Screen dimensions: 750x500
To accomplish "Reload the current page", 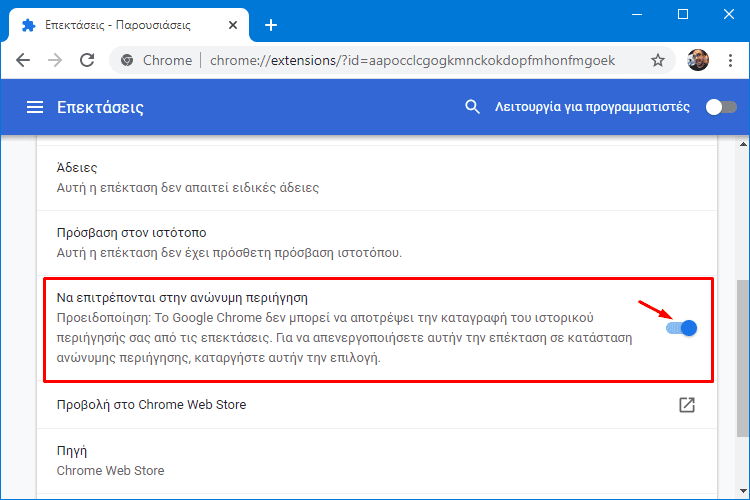I will [87, 60].
